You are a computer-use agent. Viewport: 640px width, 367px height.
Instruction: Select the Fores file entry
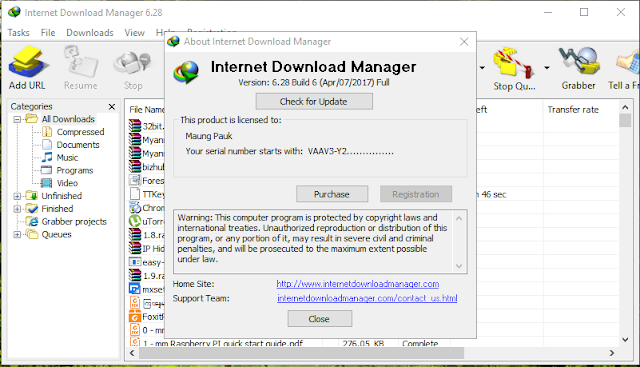click(147, 180)
